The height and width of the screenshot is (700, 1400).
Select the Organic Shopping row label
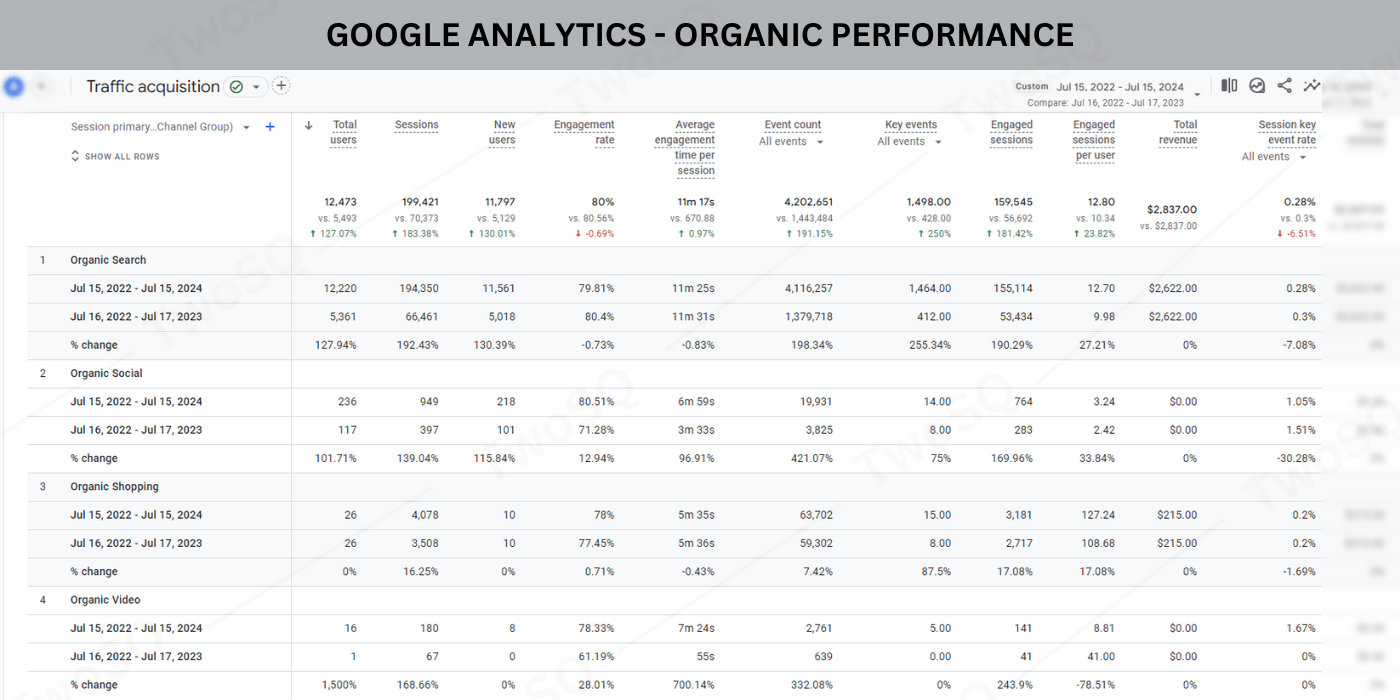pos(114,487)
